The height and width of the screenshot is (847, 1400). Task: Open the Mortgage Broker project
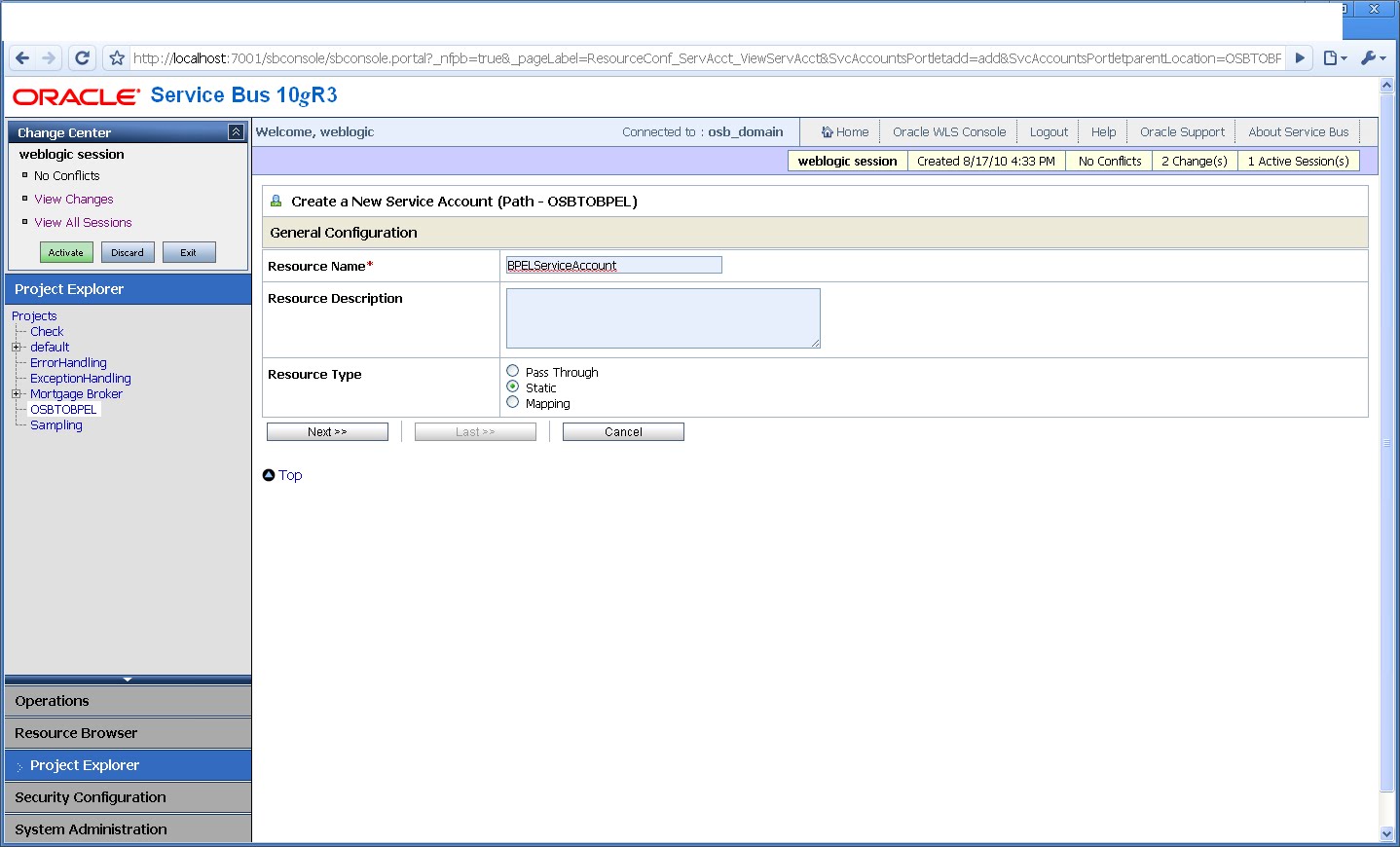76,394
